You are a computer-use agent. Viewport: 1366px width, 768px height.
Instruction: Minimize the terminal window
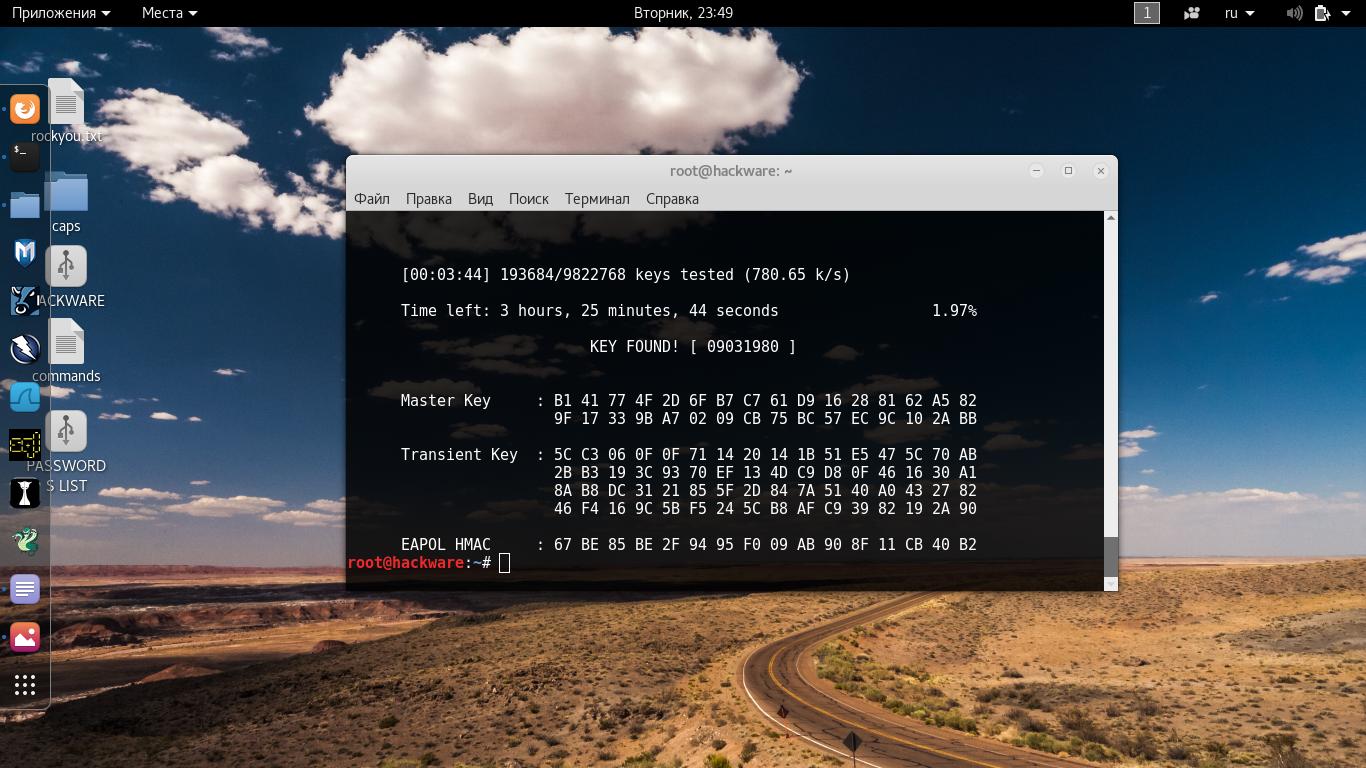tap(1036, 171)
